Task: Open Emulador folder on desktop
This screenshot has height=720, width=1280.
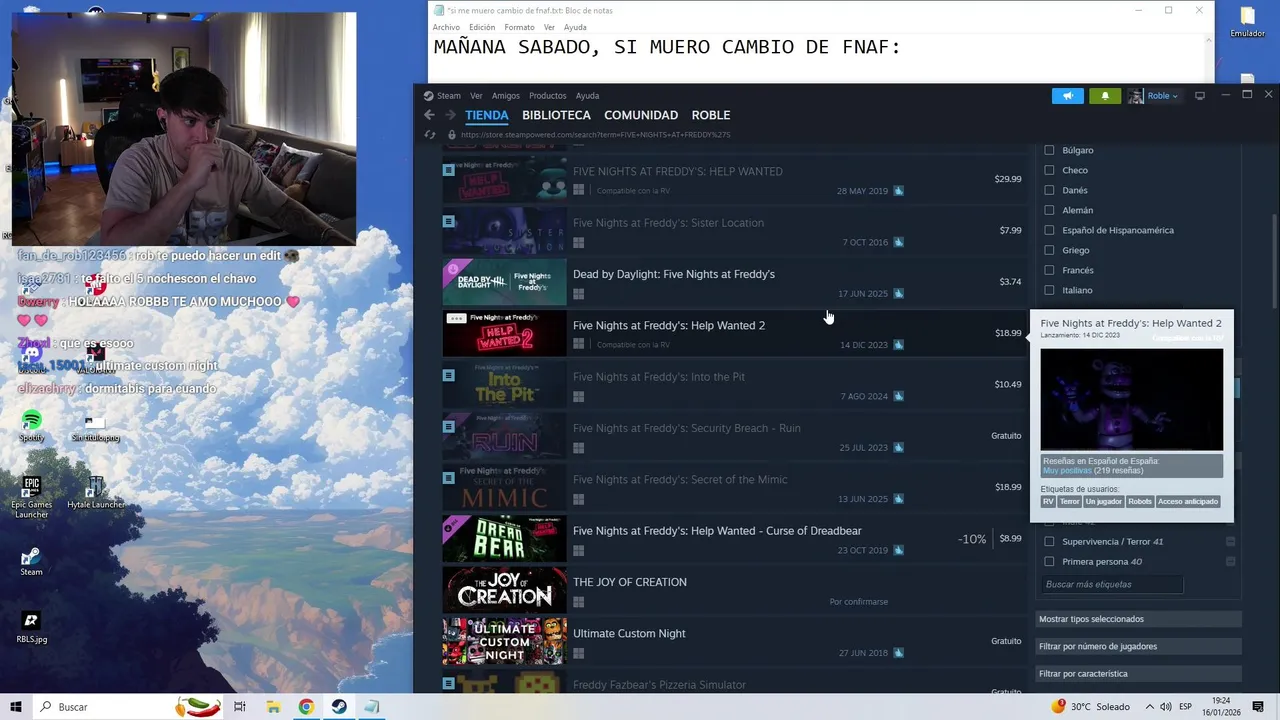Action: (1247, 22)
